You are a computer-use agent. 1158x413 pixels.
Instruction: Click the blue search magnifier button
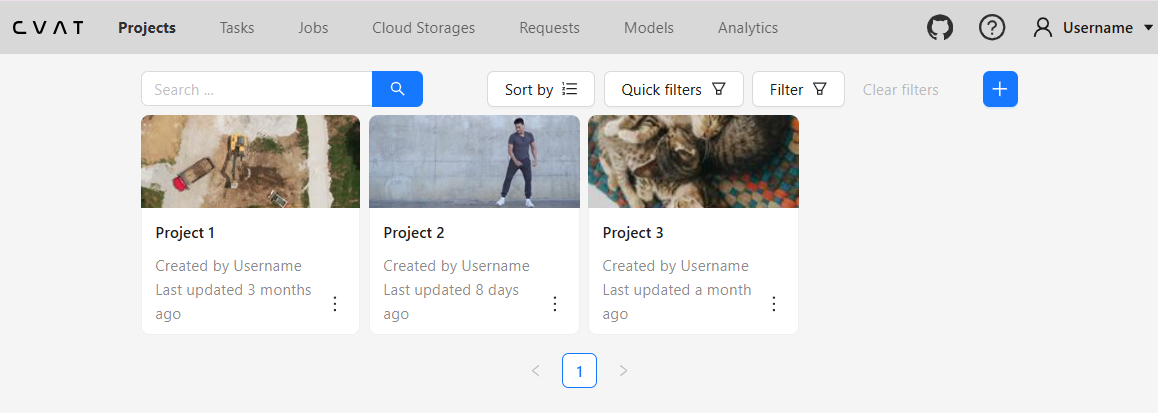[397, 89]
